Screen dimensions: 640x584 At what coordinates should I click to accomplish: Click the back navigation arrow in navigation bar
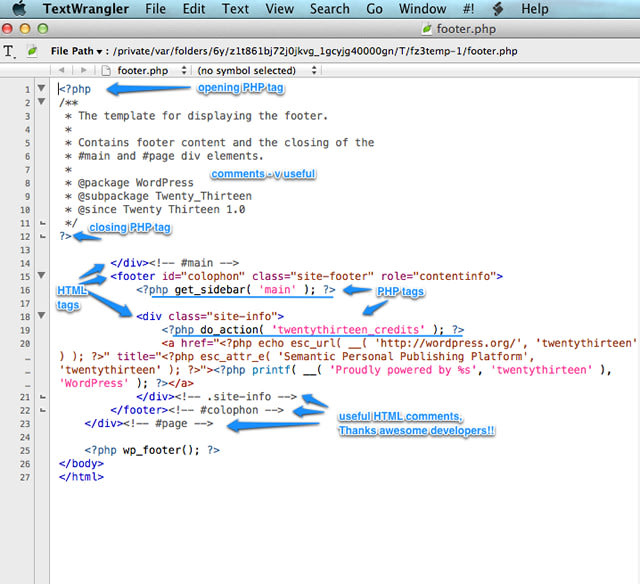click(x=62, y=71)
